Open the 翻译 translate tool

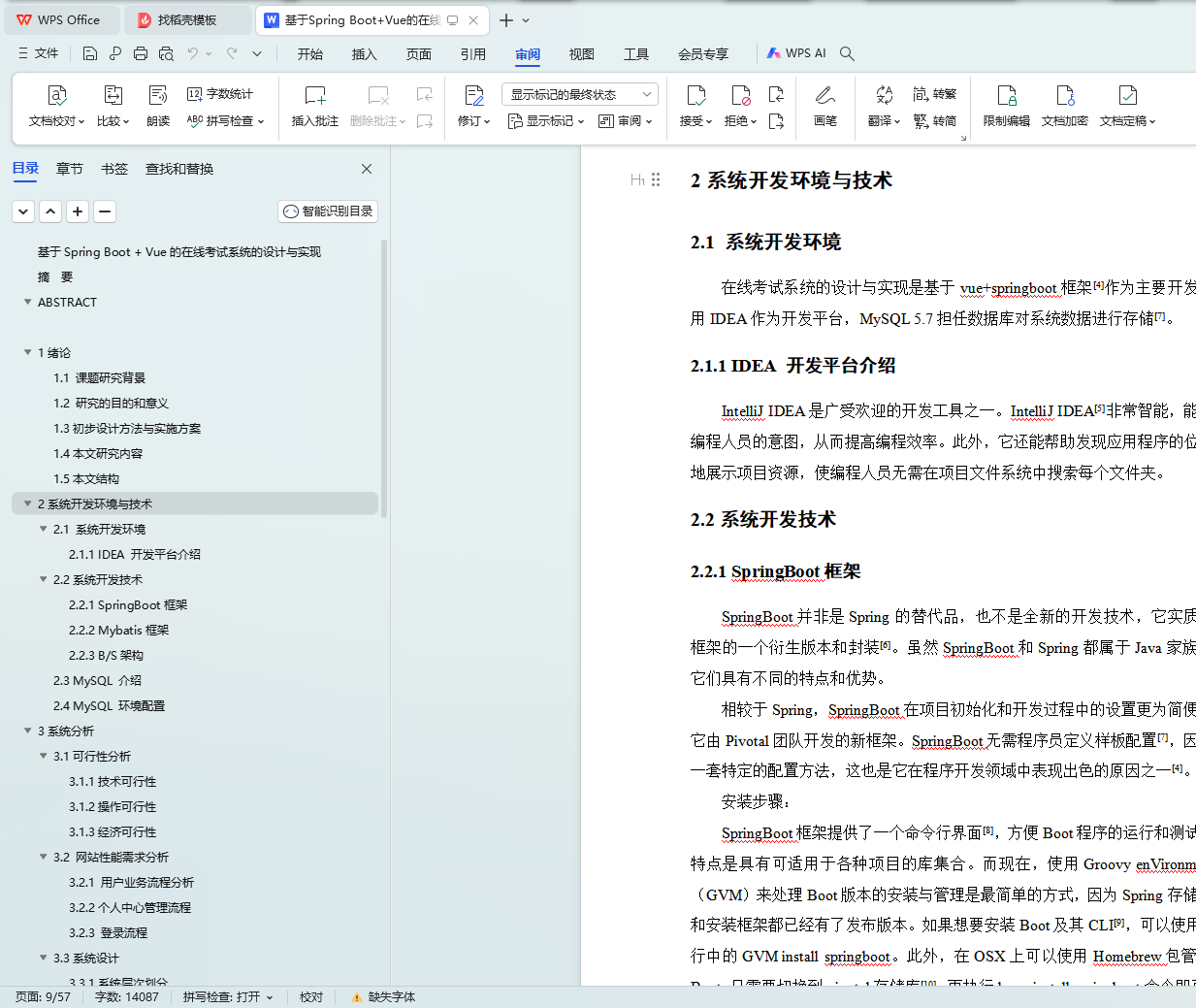click(x=884, y=106)
